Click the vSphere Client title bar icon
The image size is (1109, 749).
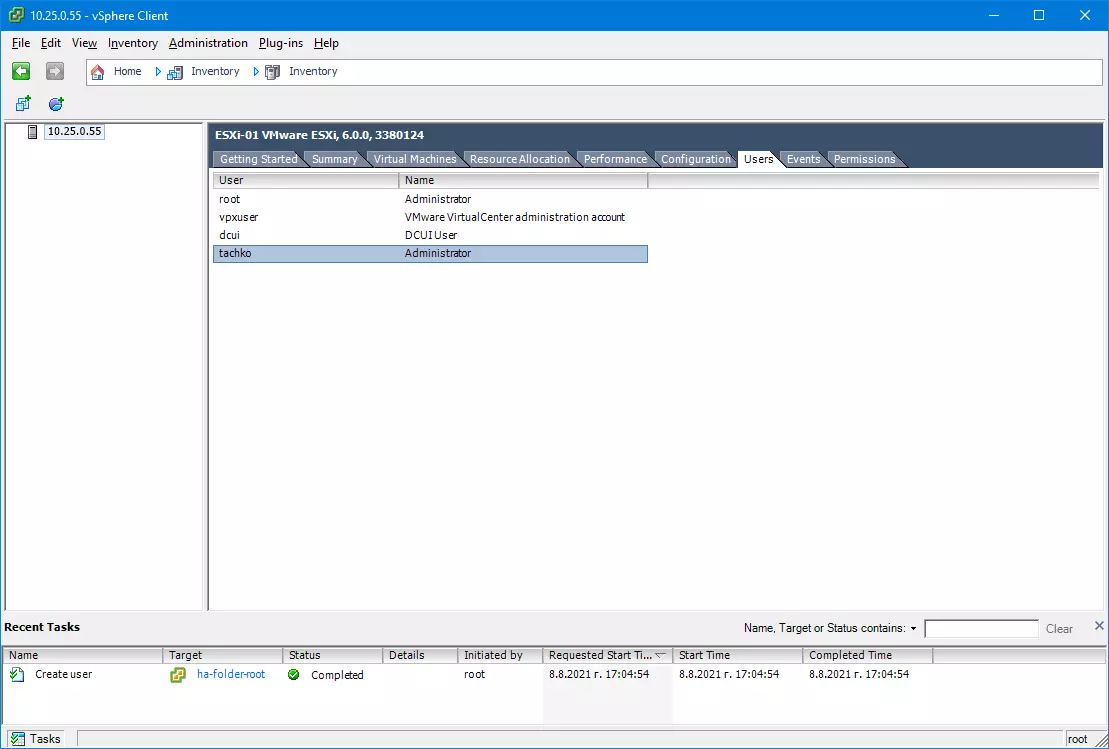click(17, 15)
